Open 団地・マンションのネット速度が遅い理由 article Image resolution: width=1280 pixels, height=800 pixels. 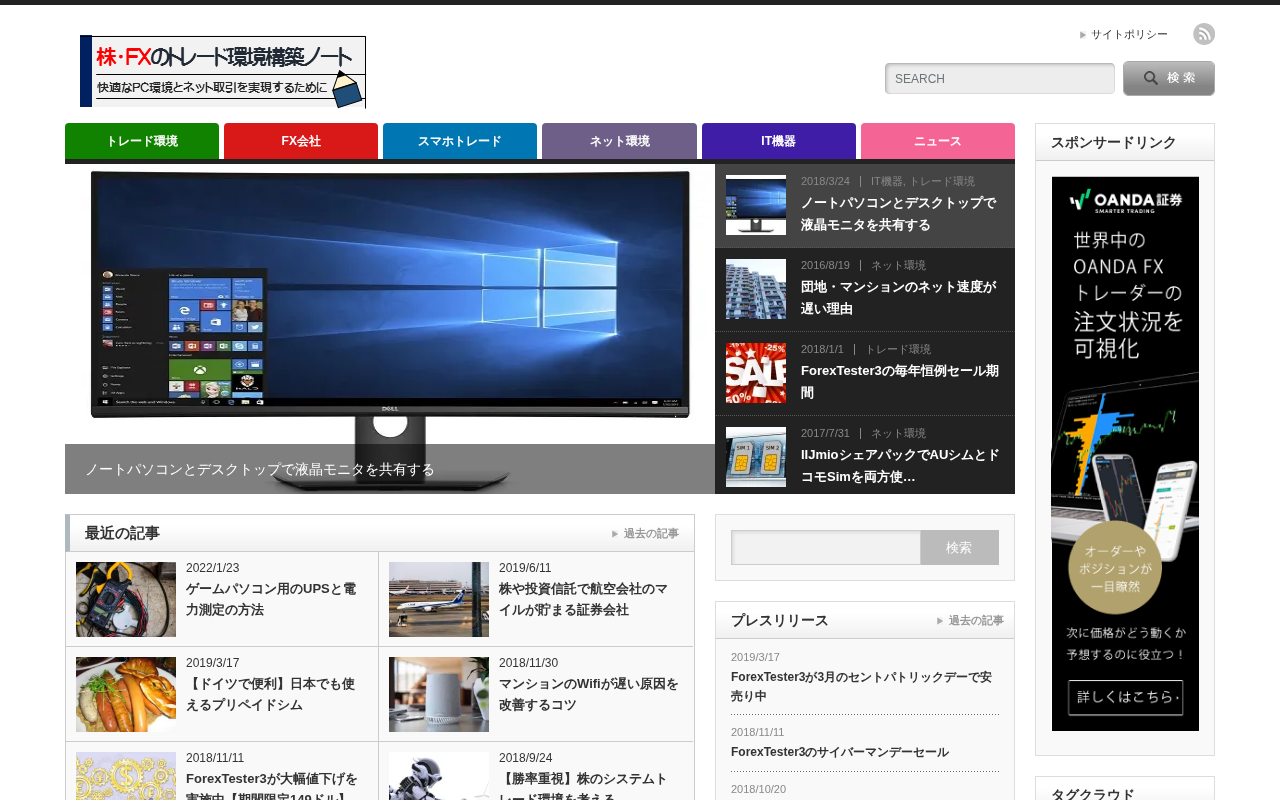pyautogui.click(x=899, y=298)
